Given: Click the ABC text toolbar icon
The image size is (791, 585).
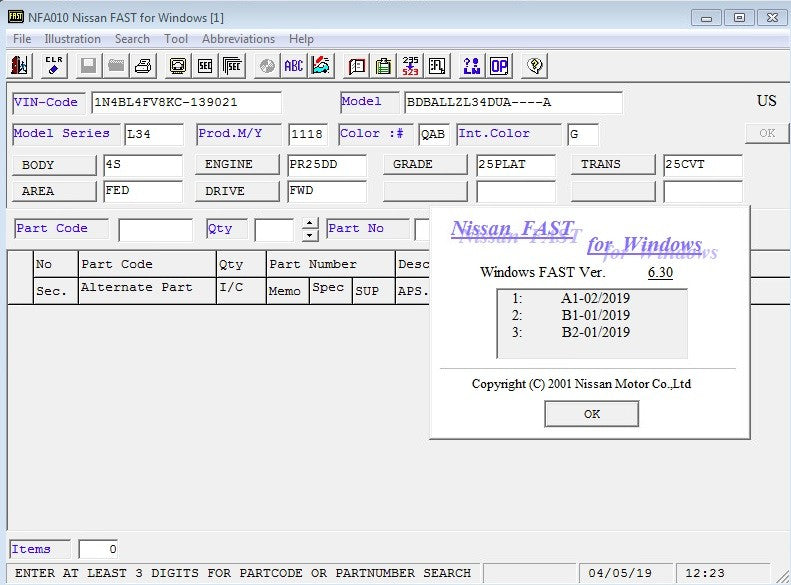Looking at the screenshot, I should 293,66.
